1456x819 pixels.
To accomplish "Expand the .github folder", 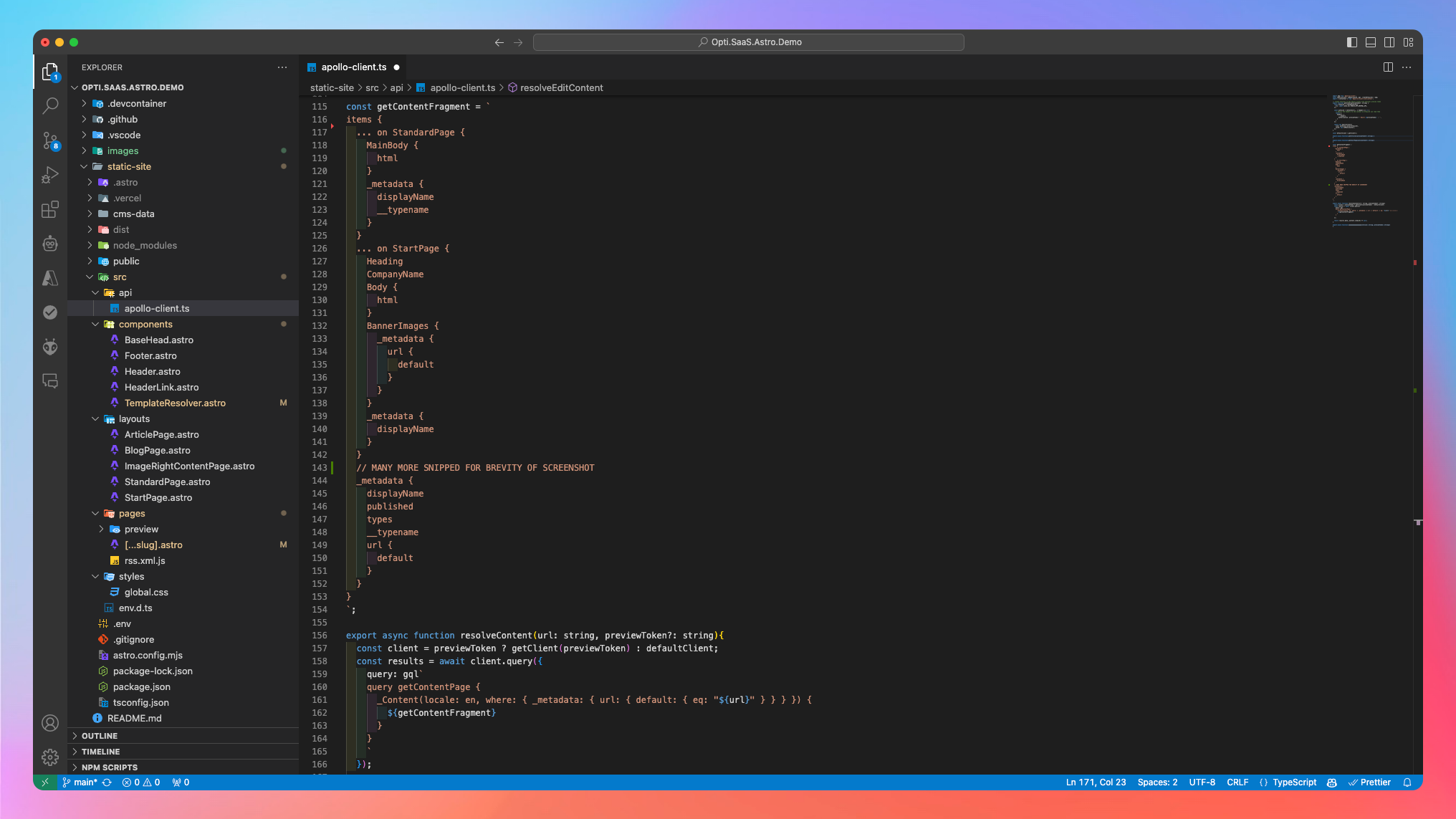I will click(x=122, y=119).
